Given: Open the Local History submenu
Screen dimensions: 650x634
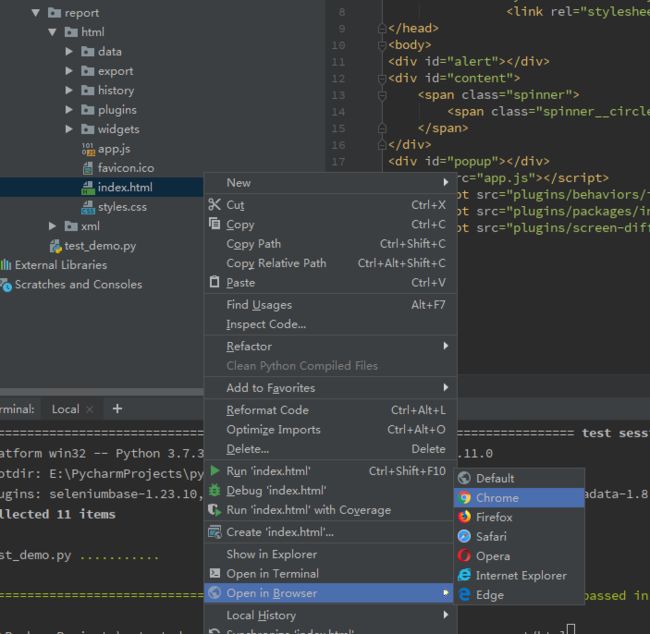Looking at the screenshot, I should [x=331, y=615].
